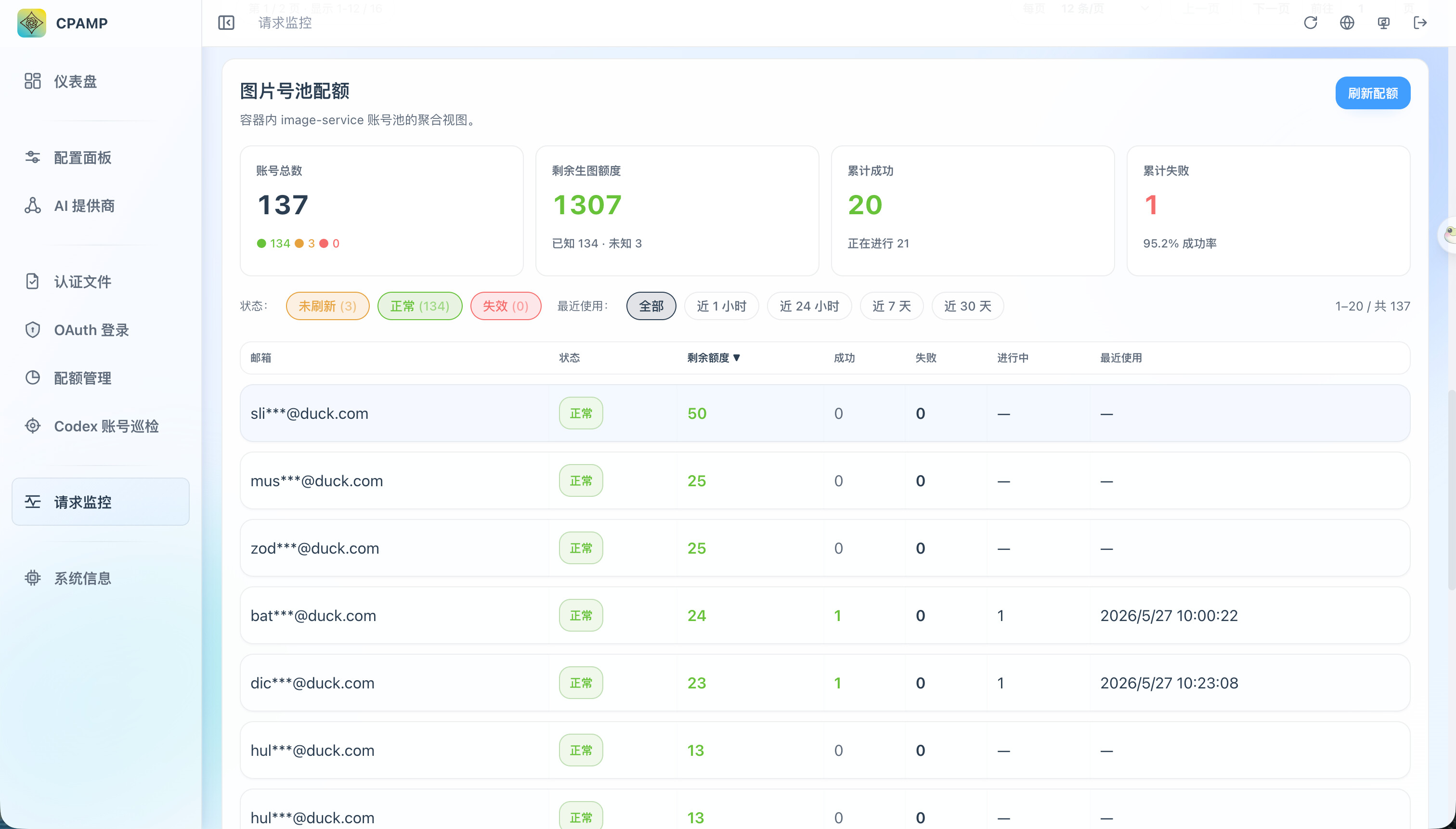Image resolution: width=1456 pixels, height=829 pixels.
Task: Toggle the 正常 (134) status filter
Action: pos(420,306)
